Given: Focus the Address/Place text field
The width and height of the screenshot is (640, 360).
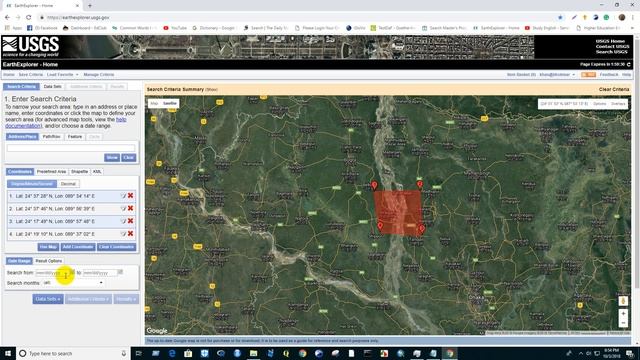Looking at the screenshot, I should coord(71,148).
